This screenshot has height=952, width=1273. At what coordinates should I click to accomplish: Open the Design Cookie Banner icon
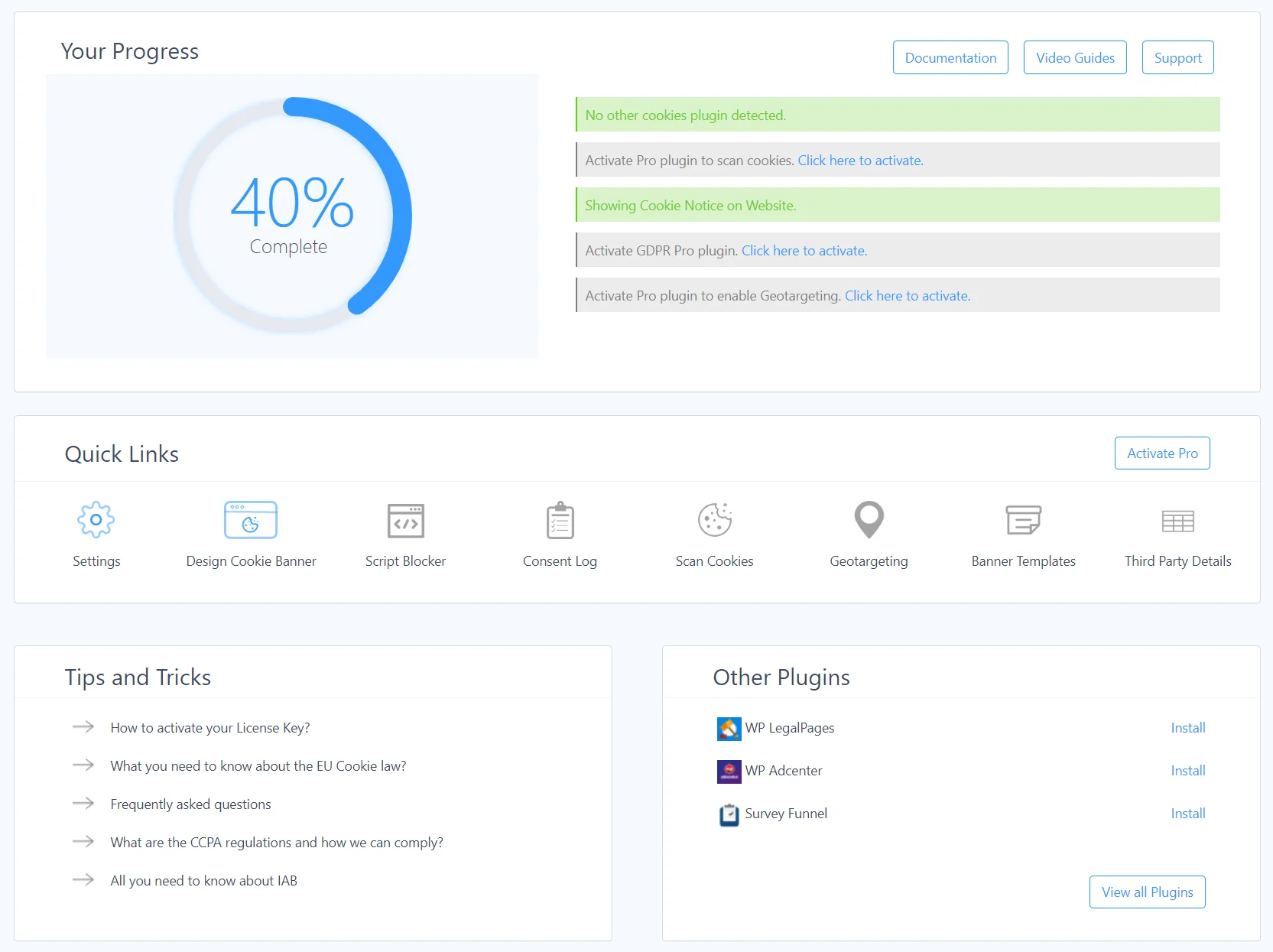[251, 520]
